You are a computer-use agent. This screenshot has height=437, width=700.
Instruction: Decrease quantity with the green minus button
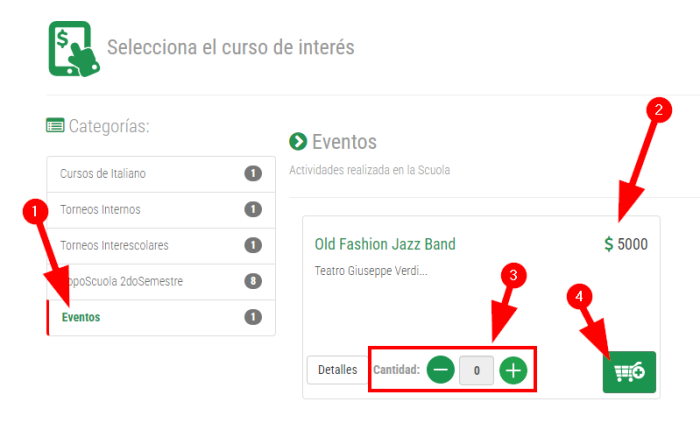[x=441, y=370]
